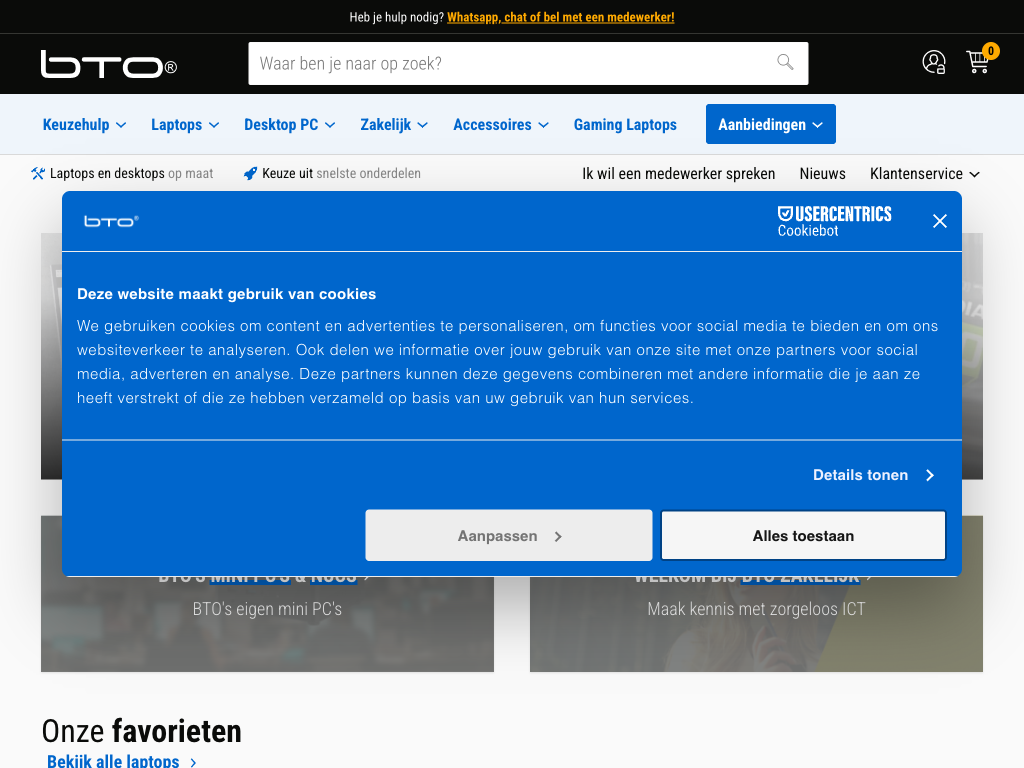The width and height of the screenshot is (1024, 768).
Task: Click 'Ik wil een medewerker spreken'
Action: pyautogui.click(x=679, y=174)
